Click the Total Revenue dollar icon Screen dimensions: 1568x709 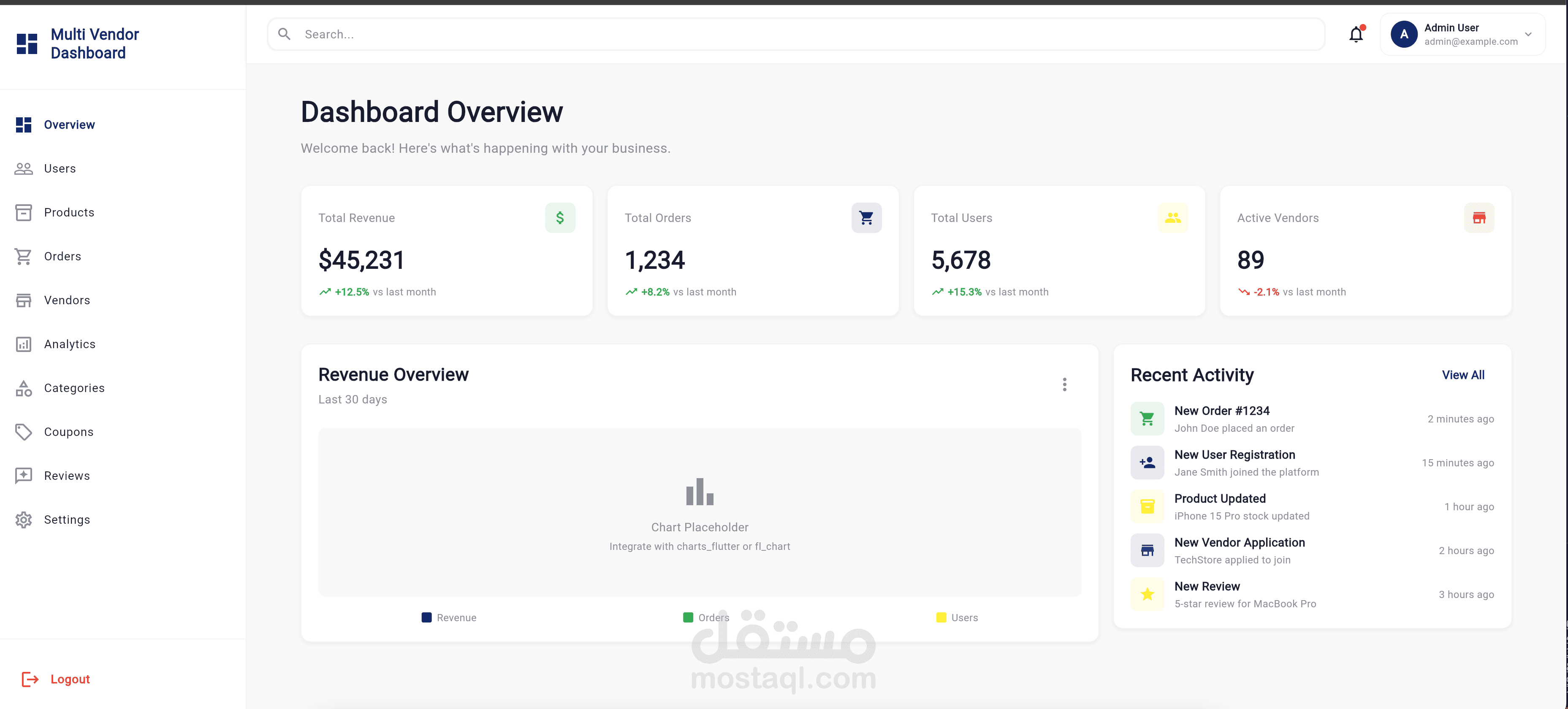559,218
